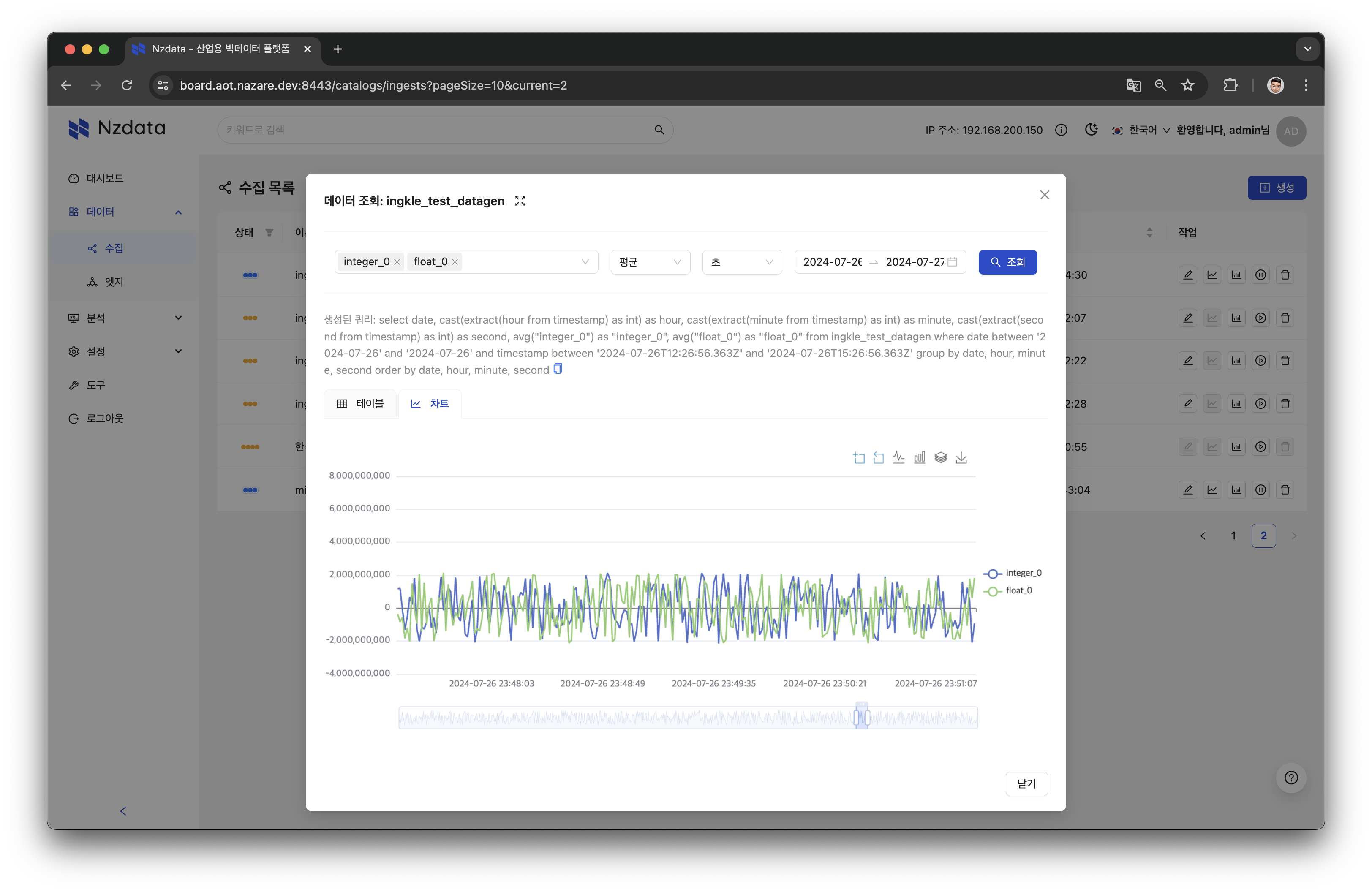Collapse the sidebar with left arrow
Image resolution: width=1372 pixels, height=892 pixels.
pyautogui.click(x=123, y=811)
